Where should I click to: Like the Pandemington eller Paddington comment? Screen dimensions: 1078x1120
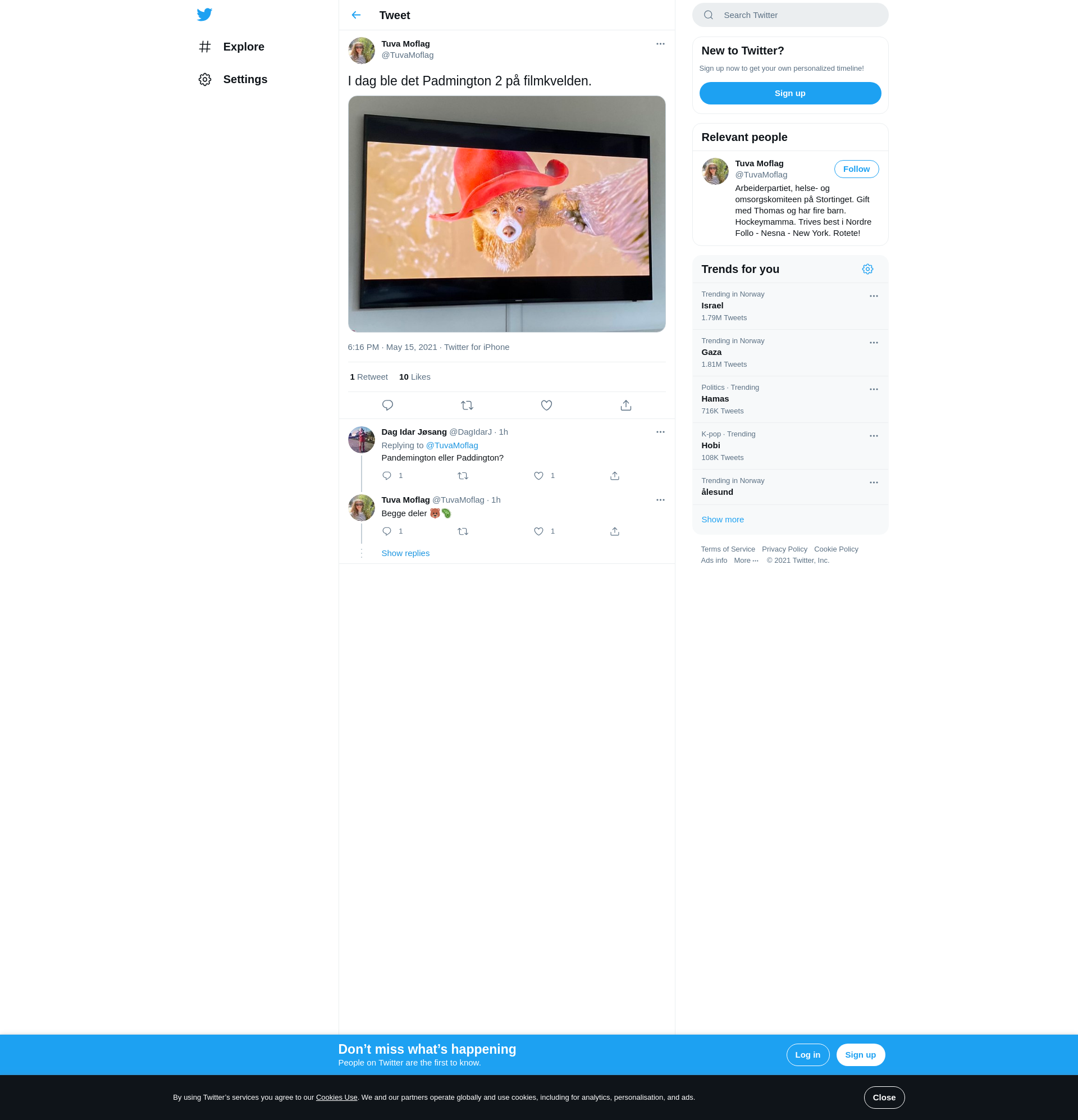[x=538, y=475]
